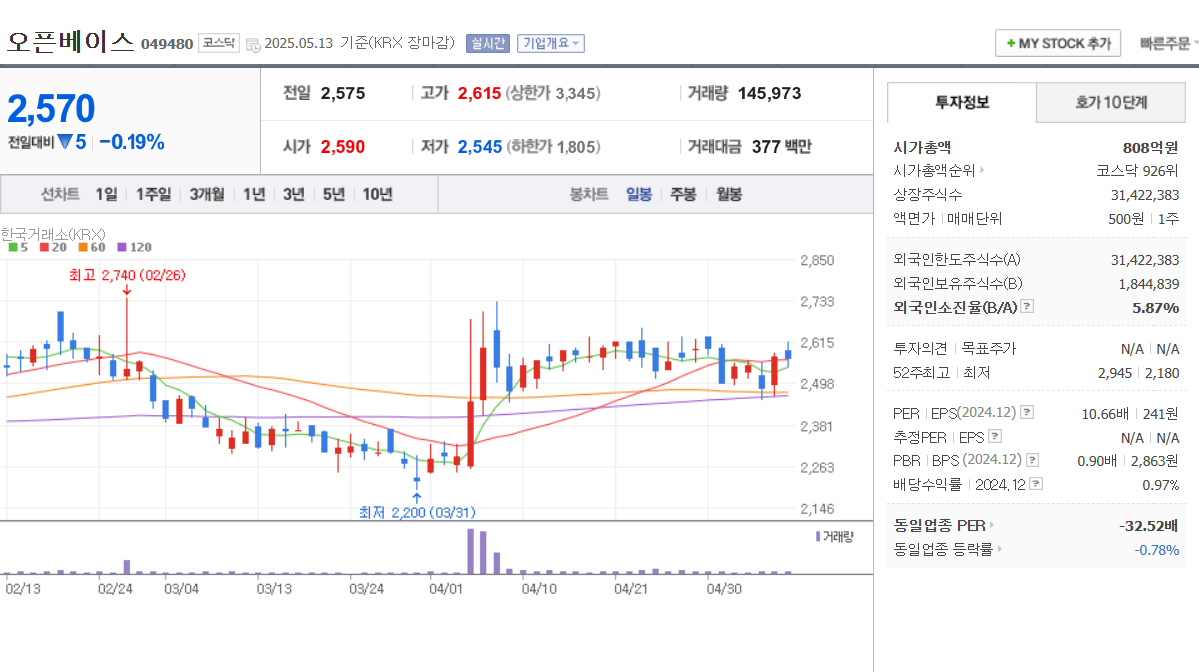Image resolution: width=1199 pixels, height=672 pixels.
Task: Click the 저가 value 2,545
Action: coord(479,147)
